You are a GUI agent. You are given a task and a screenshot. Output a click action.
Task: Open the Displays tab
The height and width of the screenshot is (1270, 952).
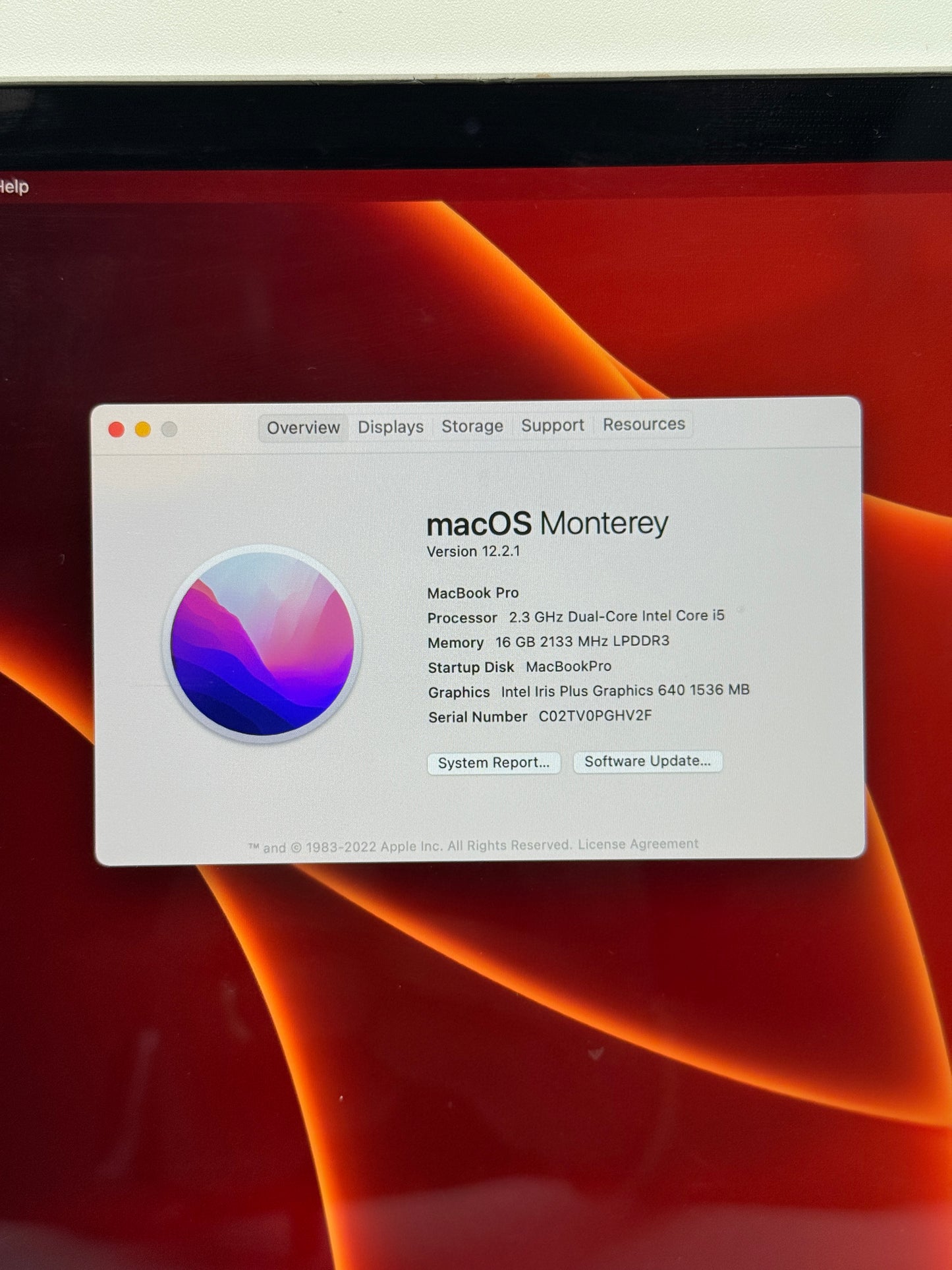click(391, 427)
